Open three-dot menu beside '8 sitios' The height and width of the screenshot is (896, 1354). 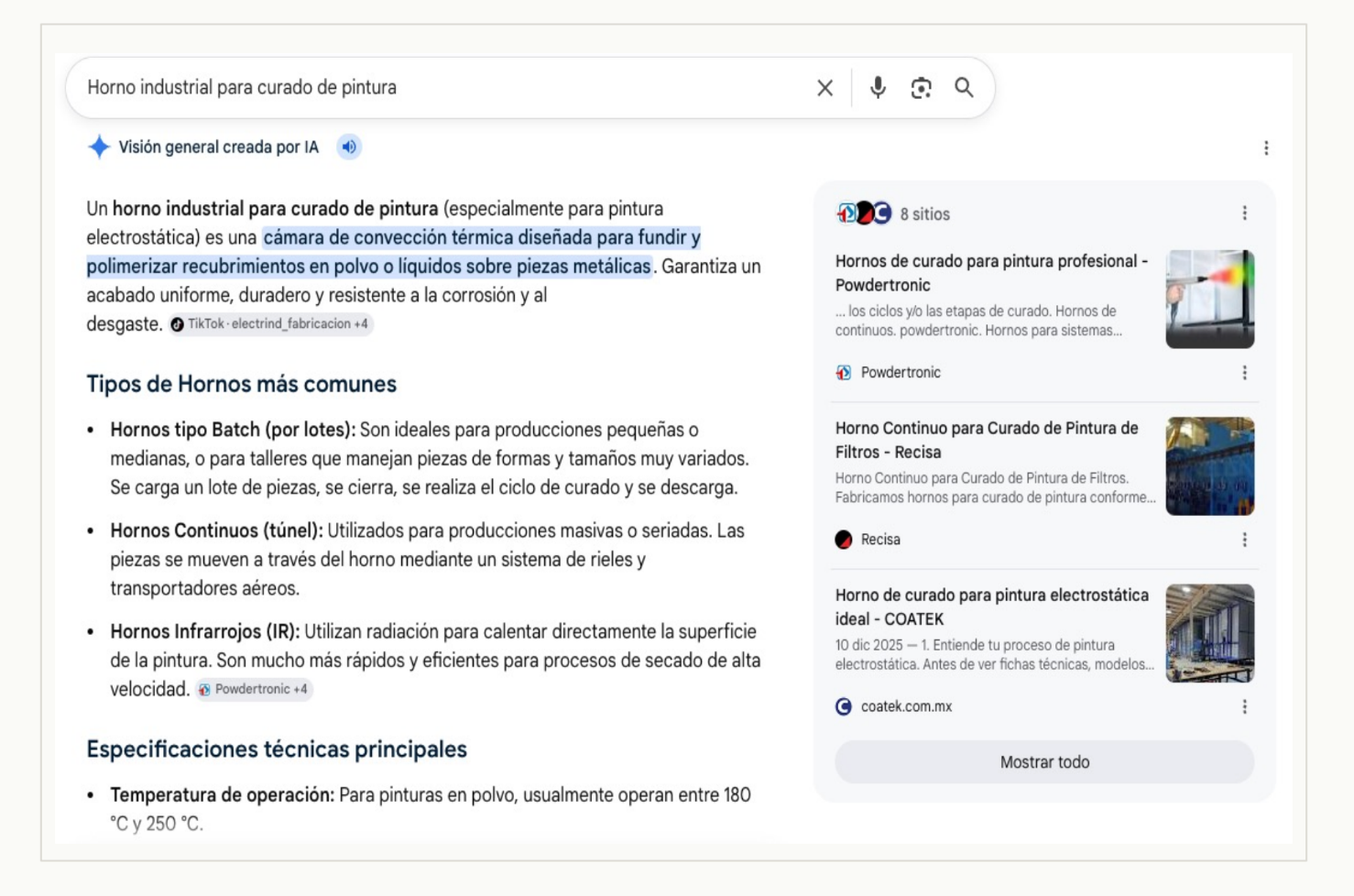(1244, 213)
